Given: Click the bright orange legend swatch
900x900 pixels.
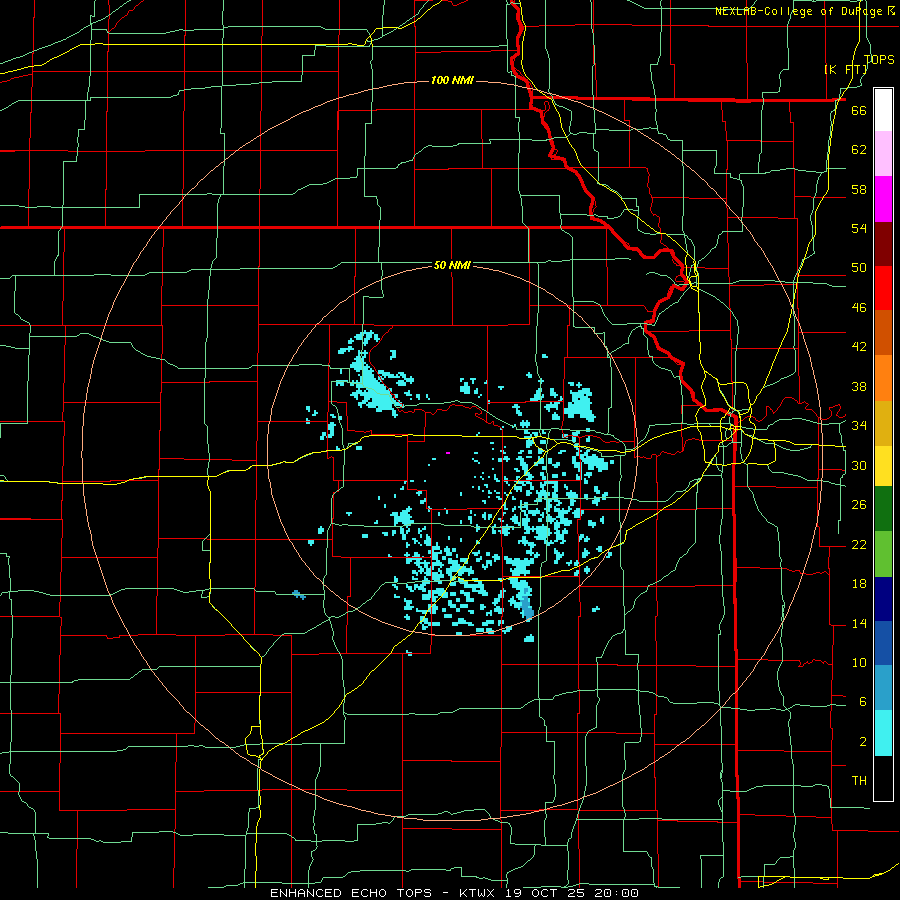Looking at the screenshot, I should [883, 378].
